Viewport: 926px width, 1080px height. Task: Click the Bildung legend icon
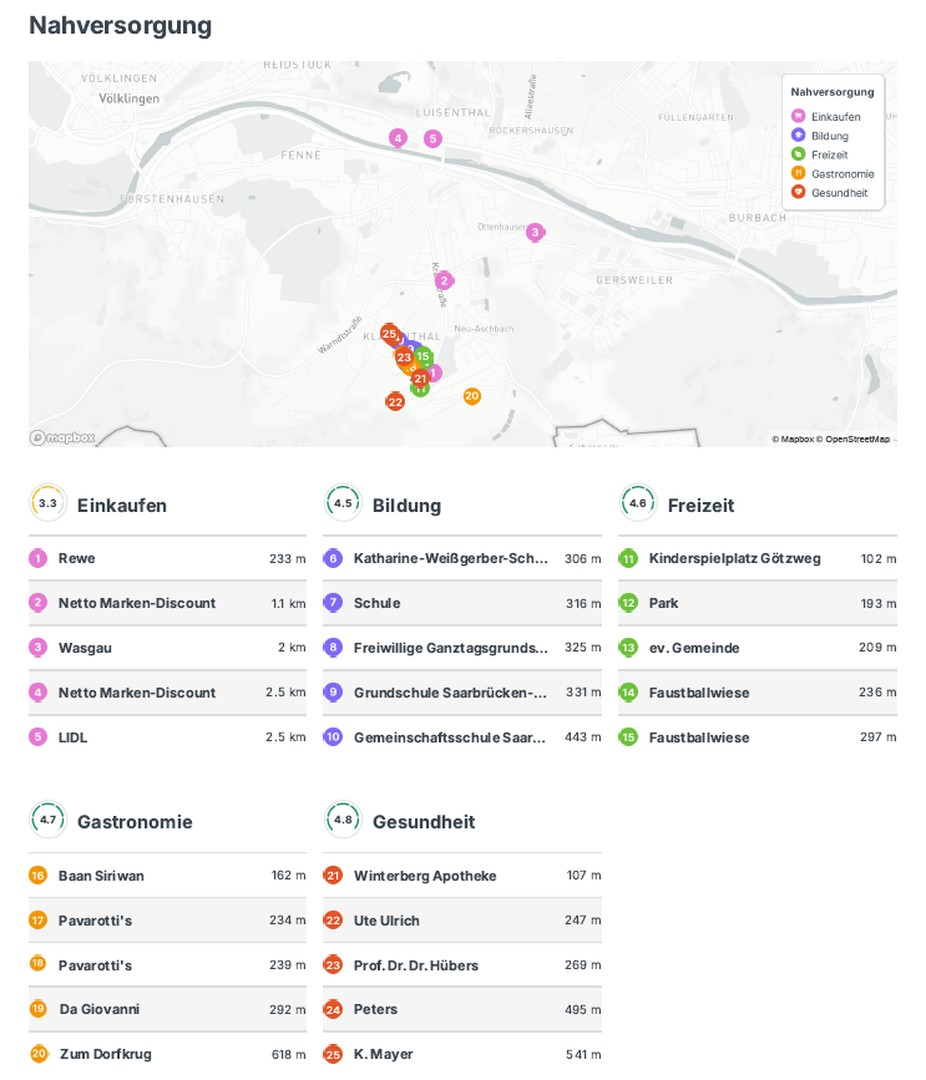[798, 135]
